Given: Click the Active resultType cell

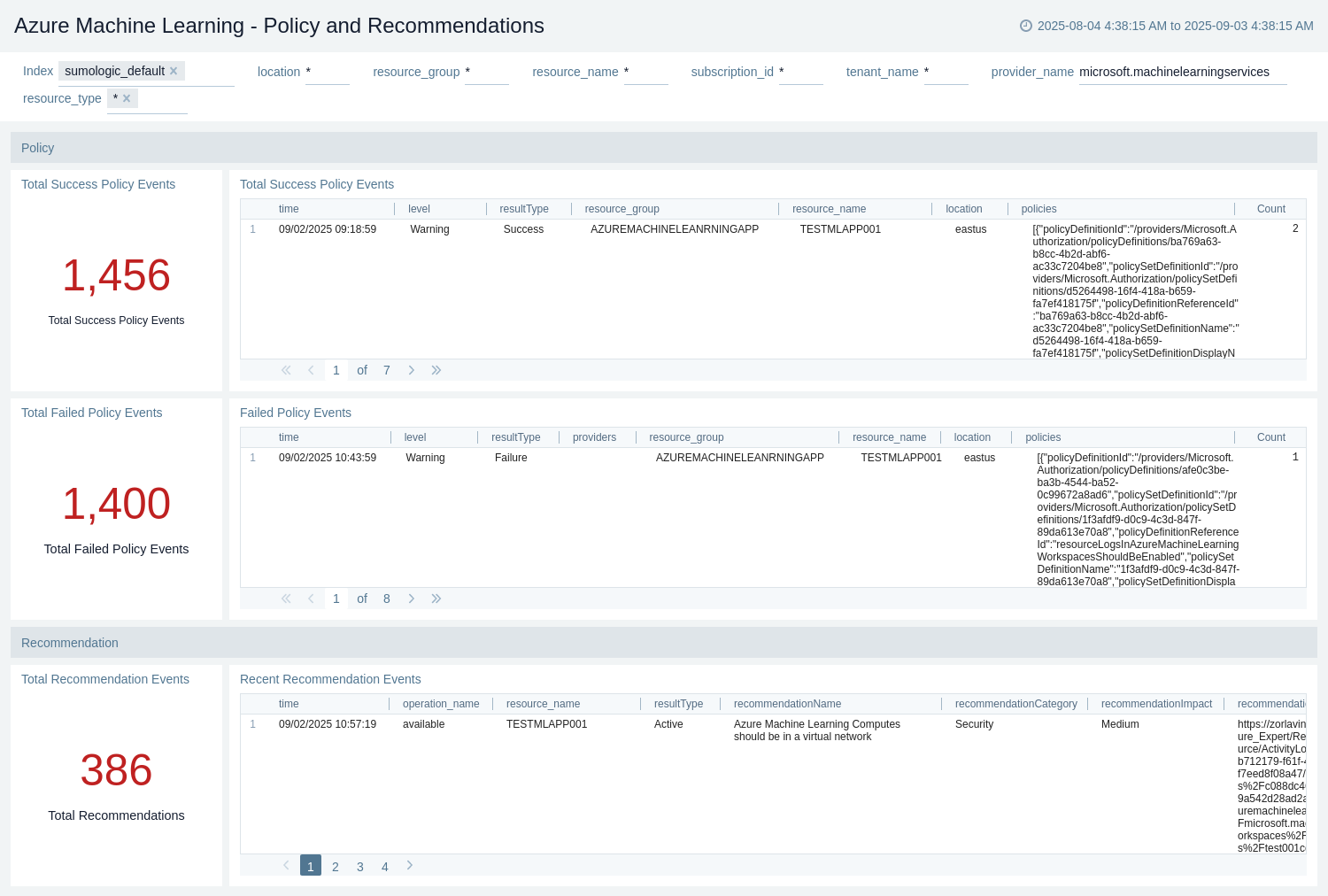Looking at the screenshot, I should point(668,724).
